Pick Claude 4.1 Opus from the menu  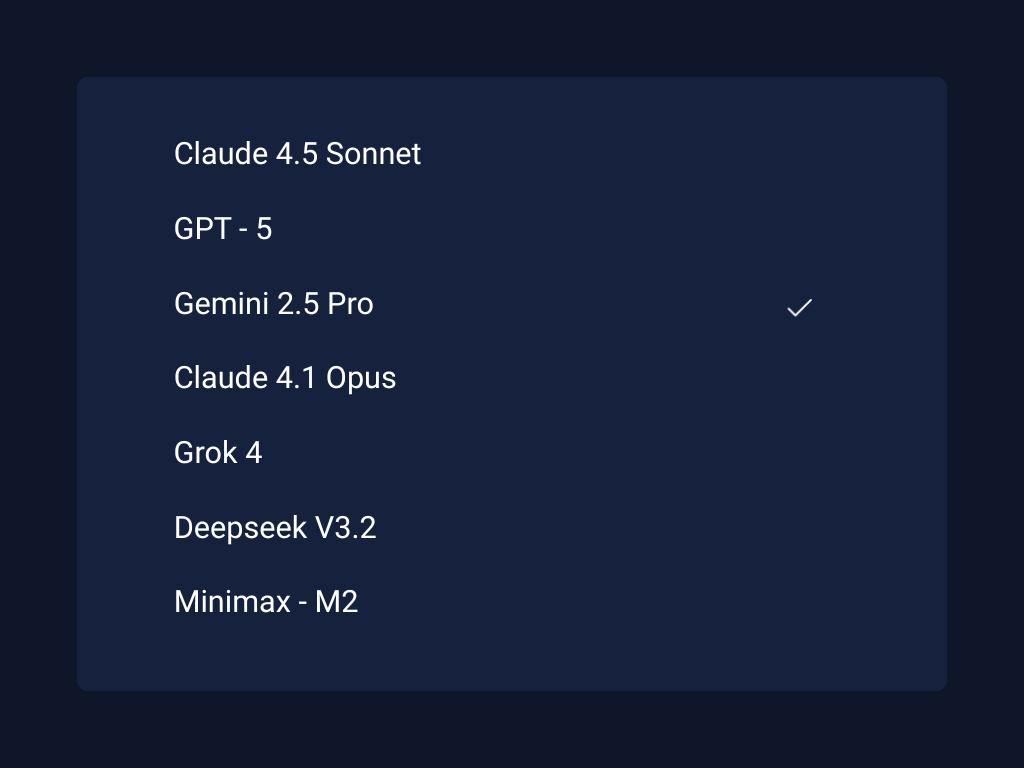pos(285,378)
